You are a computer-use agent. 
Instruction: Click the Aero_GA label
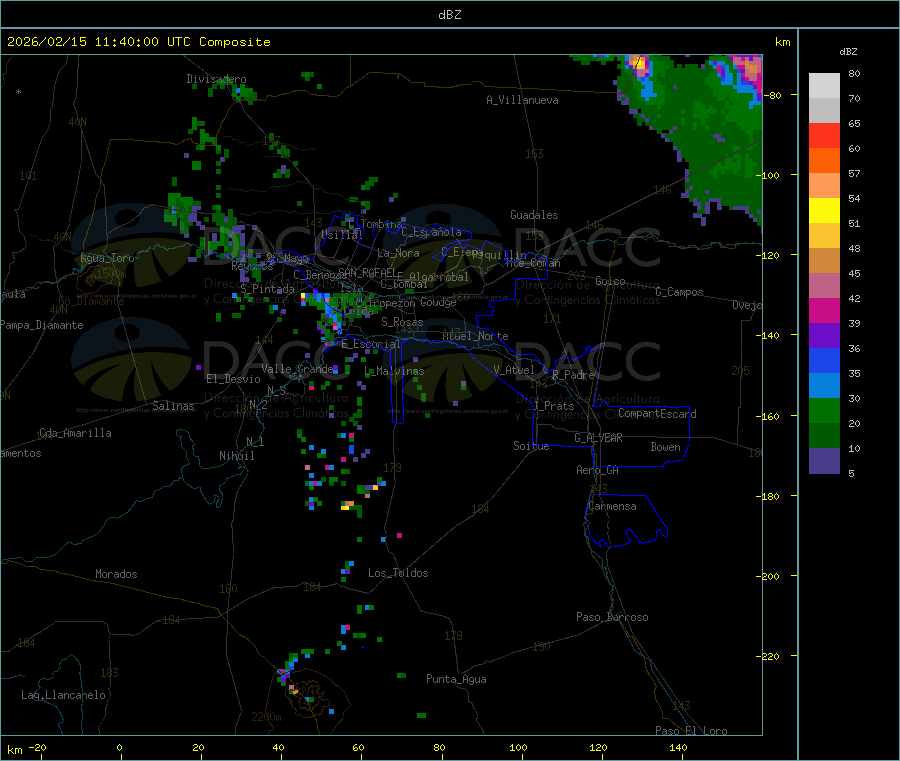(598, 470)
